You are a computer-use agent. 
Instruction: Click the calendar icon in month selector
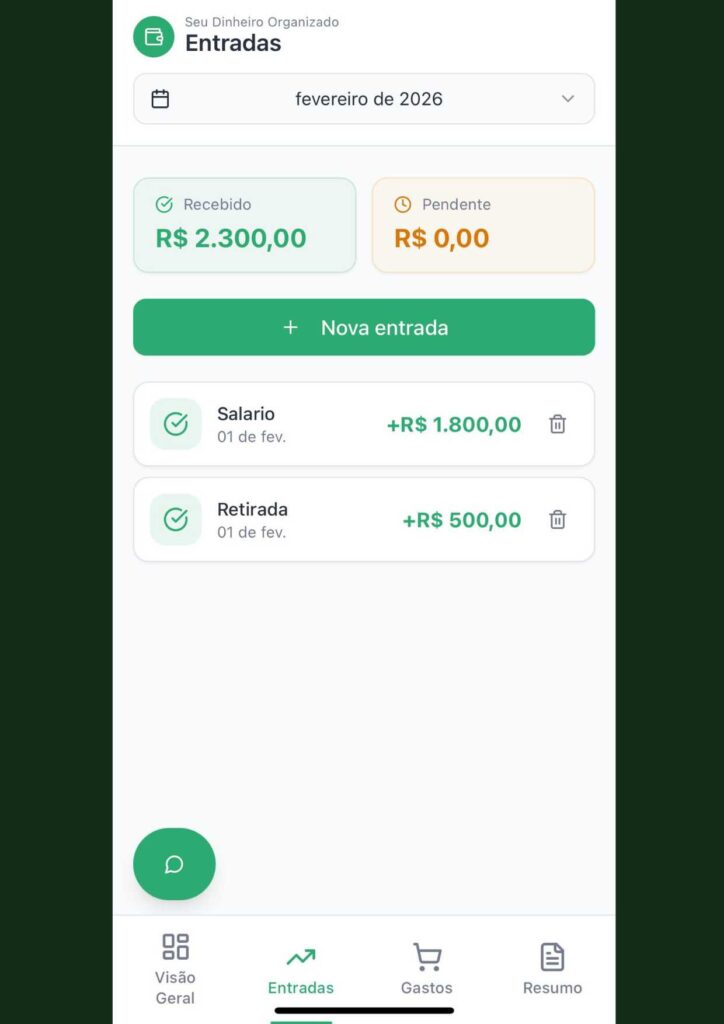click(x=160, y=99)
